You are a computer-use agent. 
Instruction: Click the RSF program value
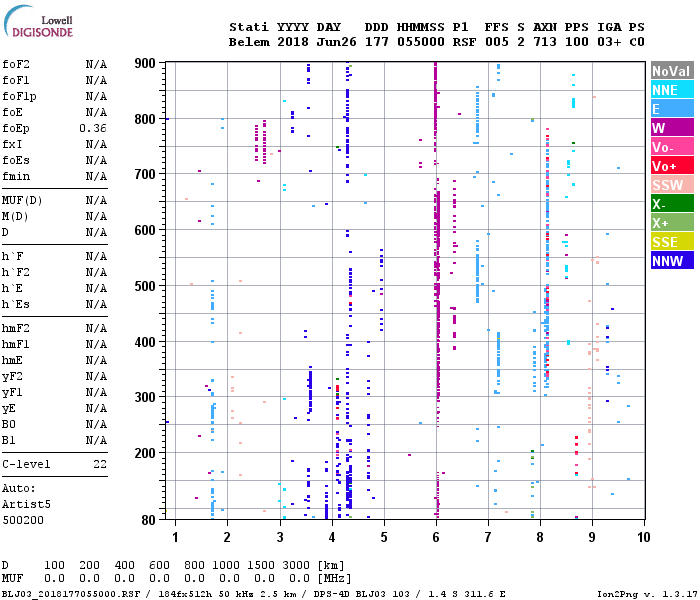point(464,42)
